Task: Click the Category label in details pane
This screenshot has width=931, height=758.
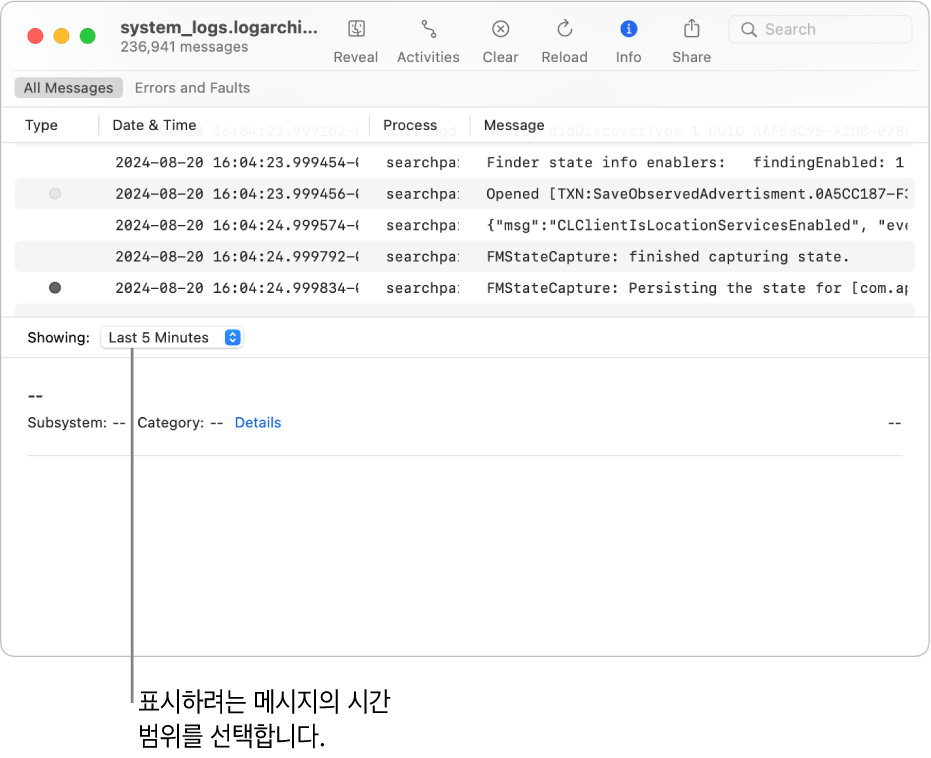Action: [171, 423]
